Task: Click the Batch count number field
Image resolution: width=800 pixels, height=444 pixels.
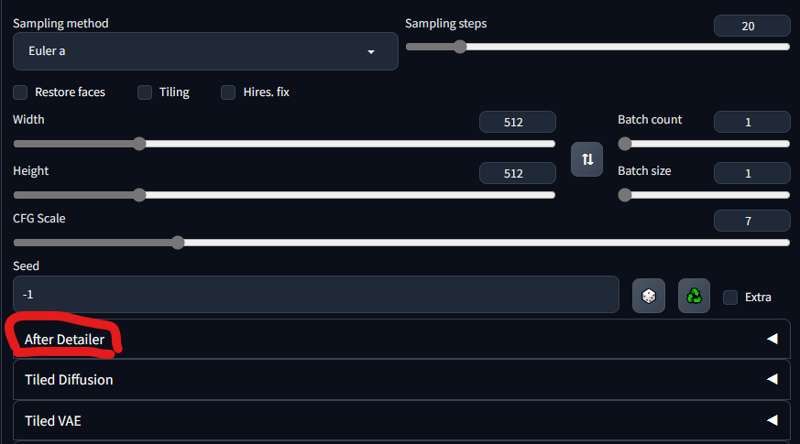Action: coord(752,122)
